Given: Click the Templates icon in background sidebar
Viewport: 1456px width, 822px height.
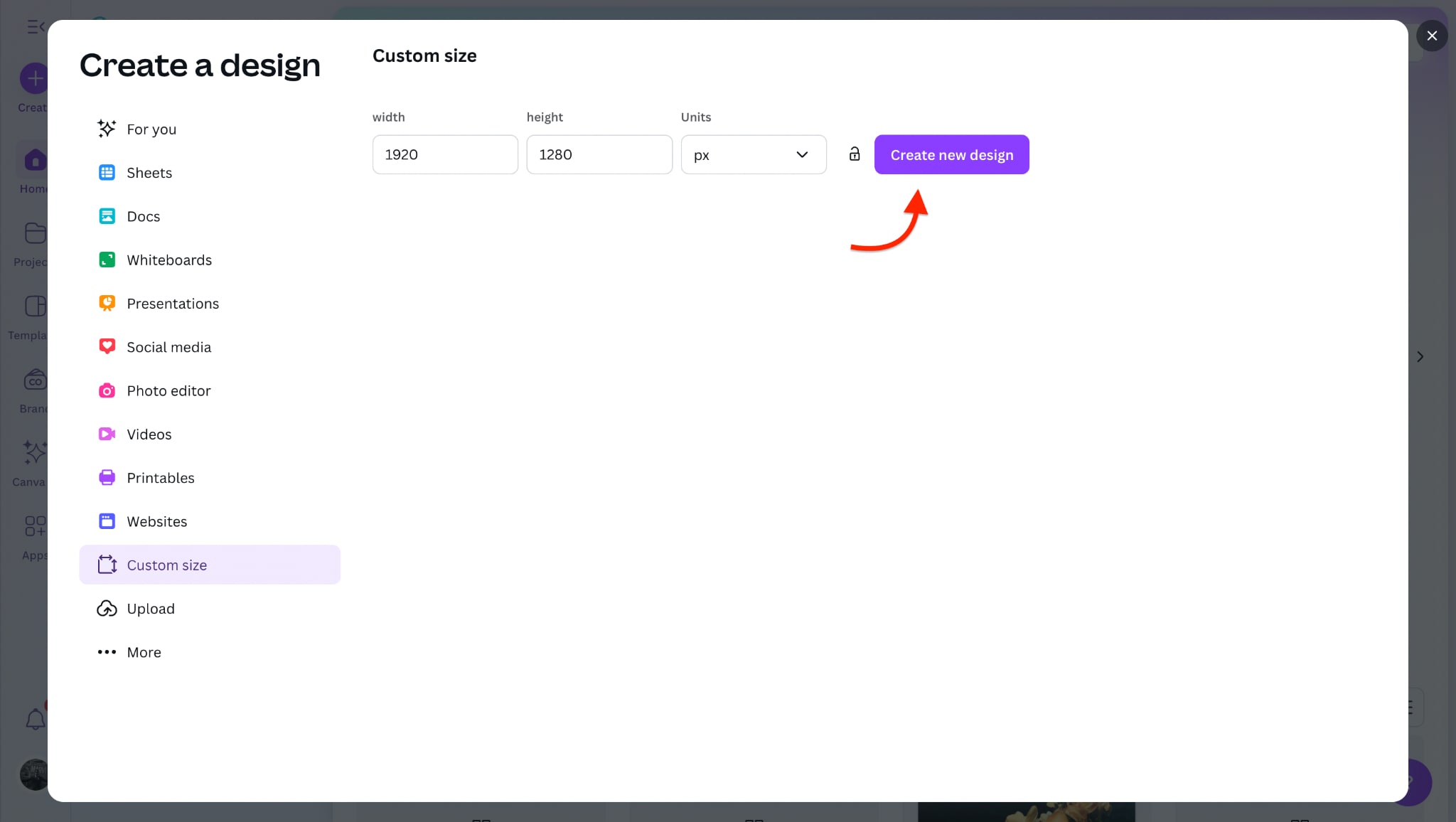Looking at the screenshot, I should click(x=35, y=306).
